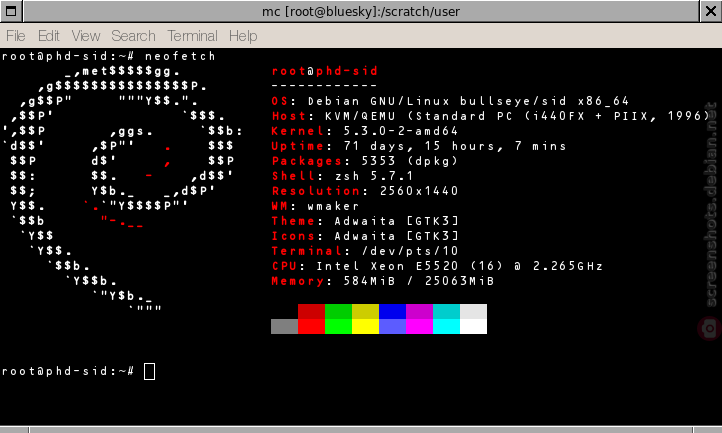Click the CPU line Intel Xeon E5520
Image resolution: width=722 pixels, height=433 pixels.
coord(437,266)
